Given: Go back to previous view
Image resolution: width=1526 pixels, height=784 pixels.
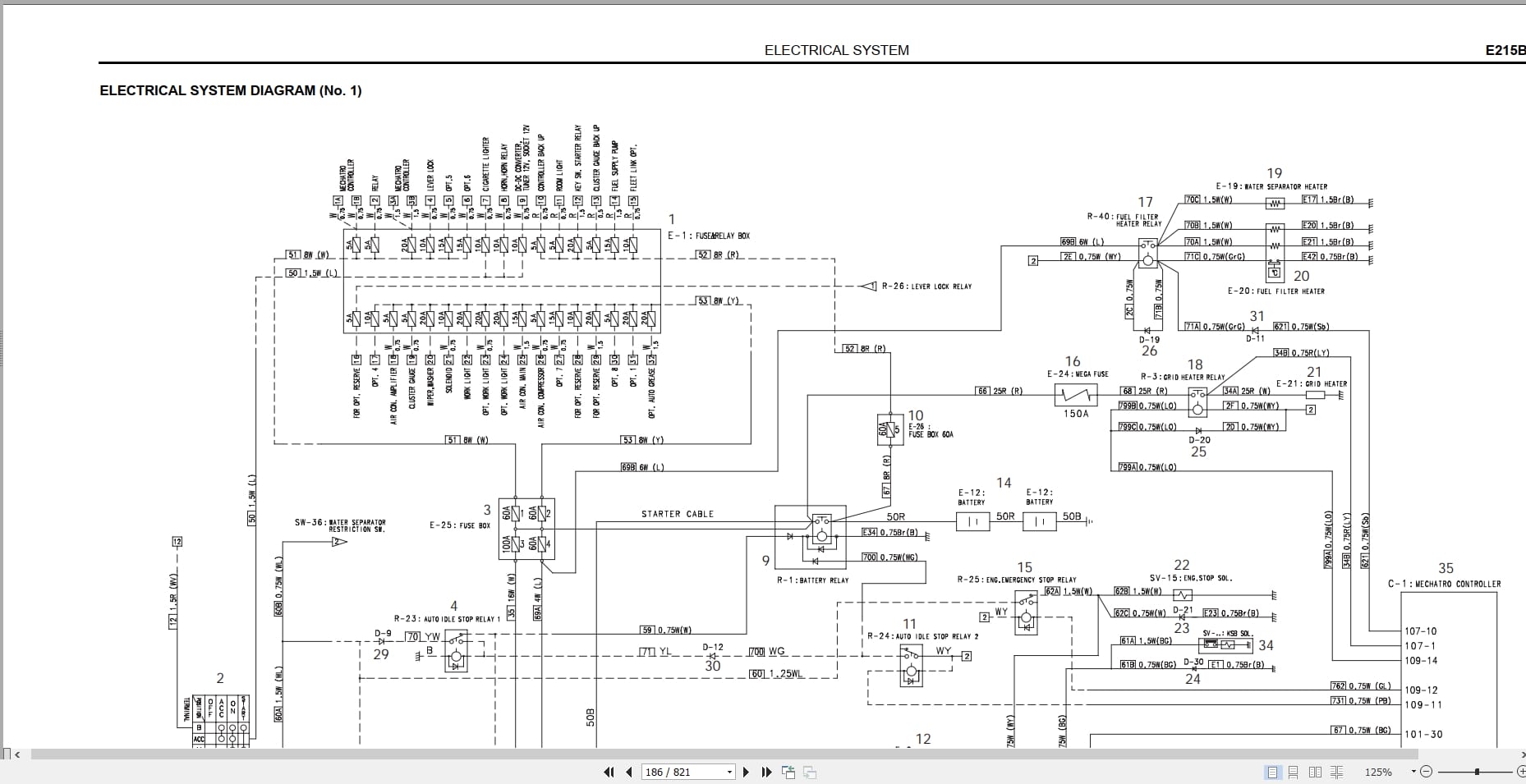Looking at the screenshot, I should (788, 772).
